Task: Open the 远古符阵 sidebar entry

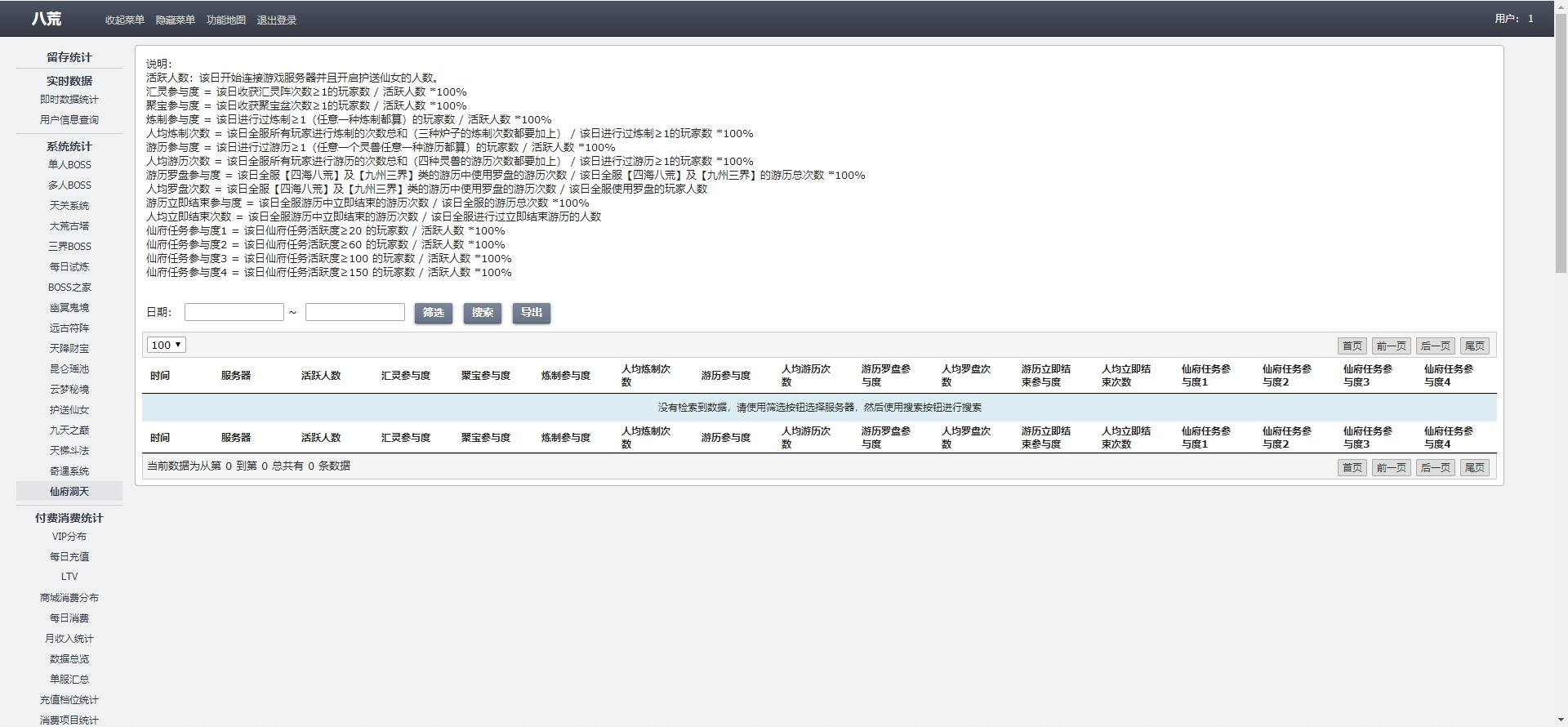Action: 69,328
